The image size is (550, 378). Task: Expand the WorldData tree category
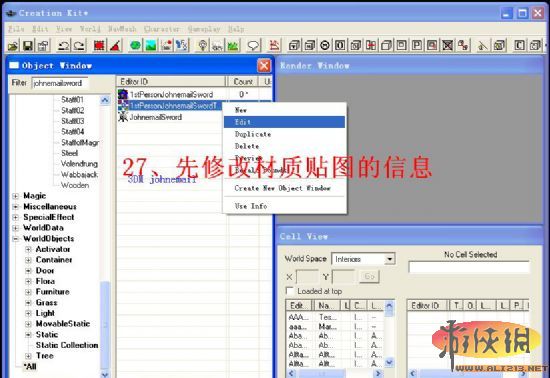click(x=15, y=228)
